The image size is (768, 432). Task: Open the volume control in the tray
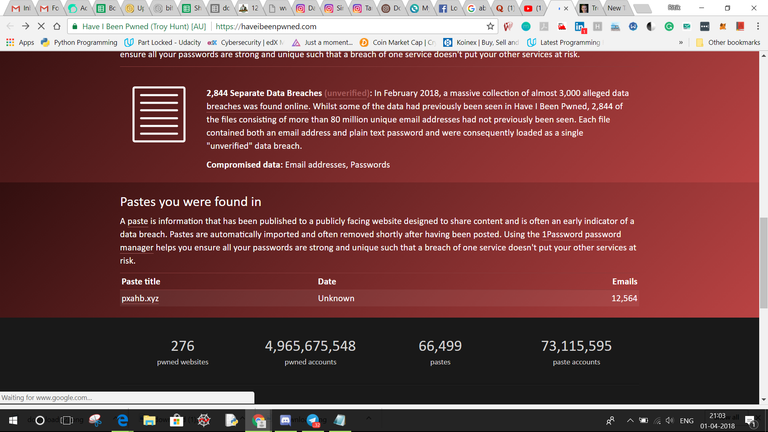coord(670,420)
